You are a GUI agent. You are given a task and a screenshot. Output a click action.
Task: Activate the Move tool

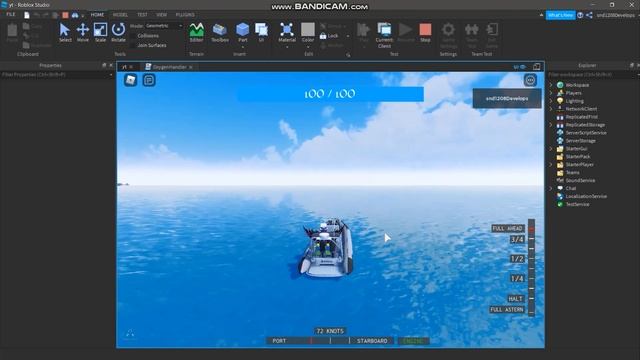pyautogui.click(x=82, y=32)
